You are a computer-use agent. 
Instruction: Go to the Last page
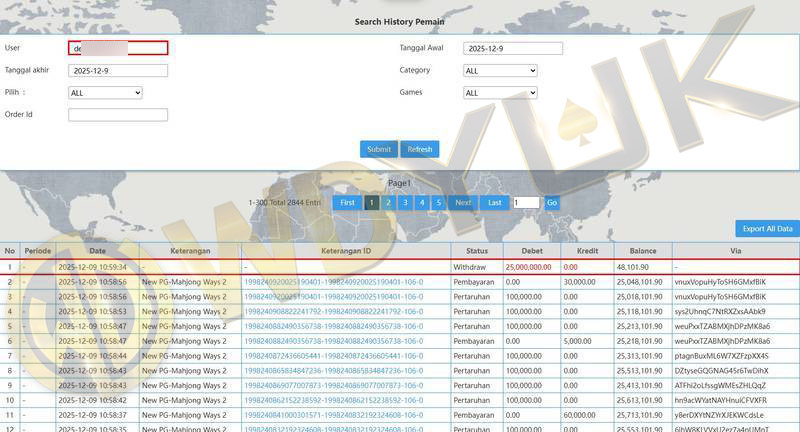coord(494,203)
